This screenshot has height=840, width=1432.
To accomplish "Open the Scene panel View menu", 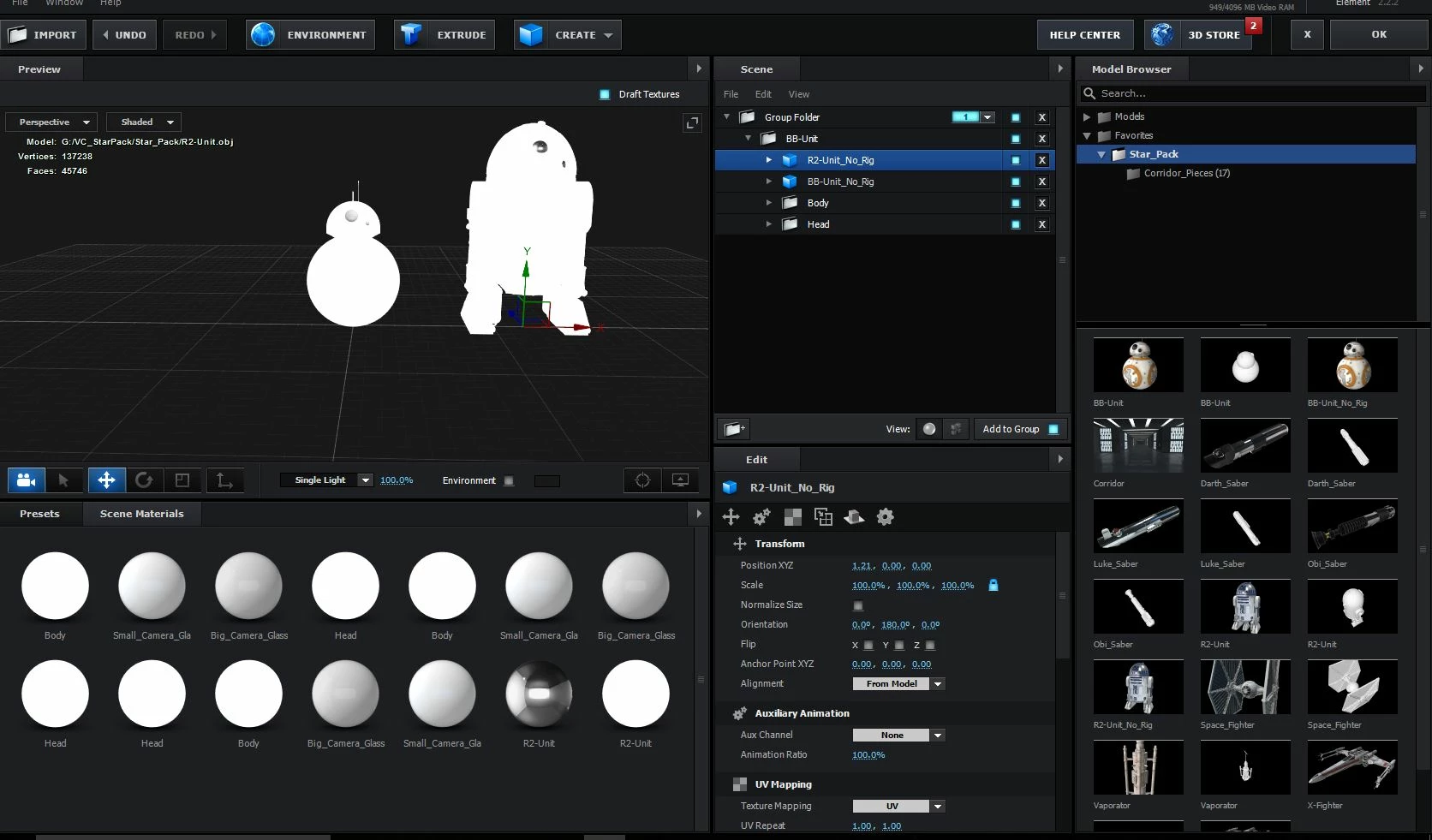I will click(x=799, y=94).
